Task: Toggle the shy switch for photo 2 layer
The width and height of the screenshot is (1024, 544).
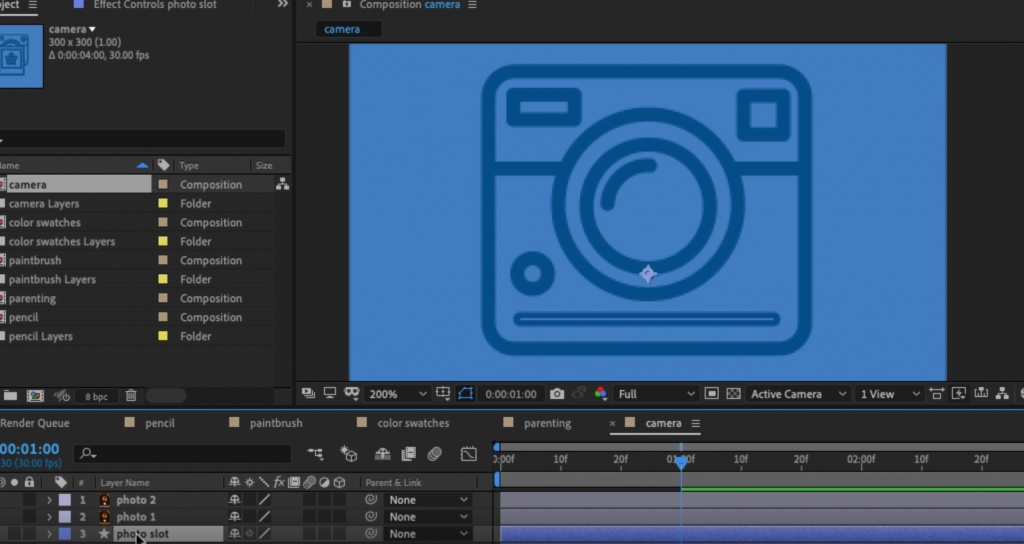Action: [234, 500]
